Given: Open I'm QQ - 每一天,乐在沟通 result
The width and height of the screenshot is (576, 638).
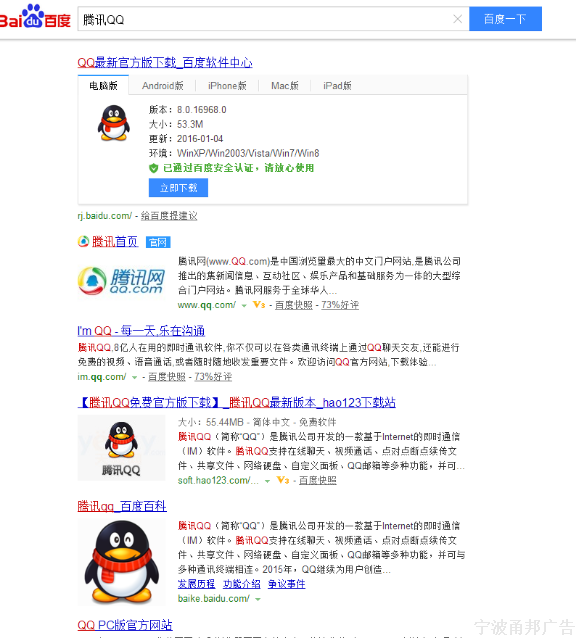Looking at the screenshot, I should tap(141, 331).
